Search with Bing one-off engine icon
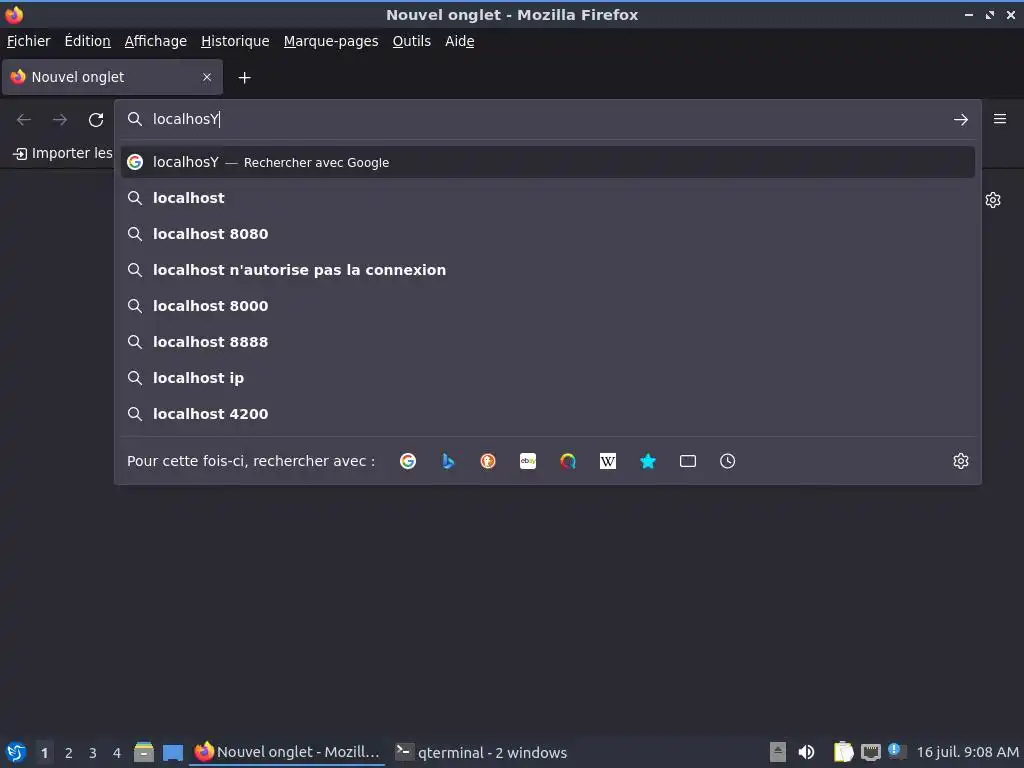The height and width of the screenshot is (768, 1024). pos(448,461)
